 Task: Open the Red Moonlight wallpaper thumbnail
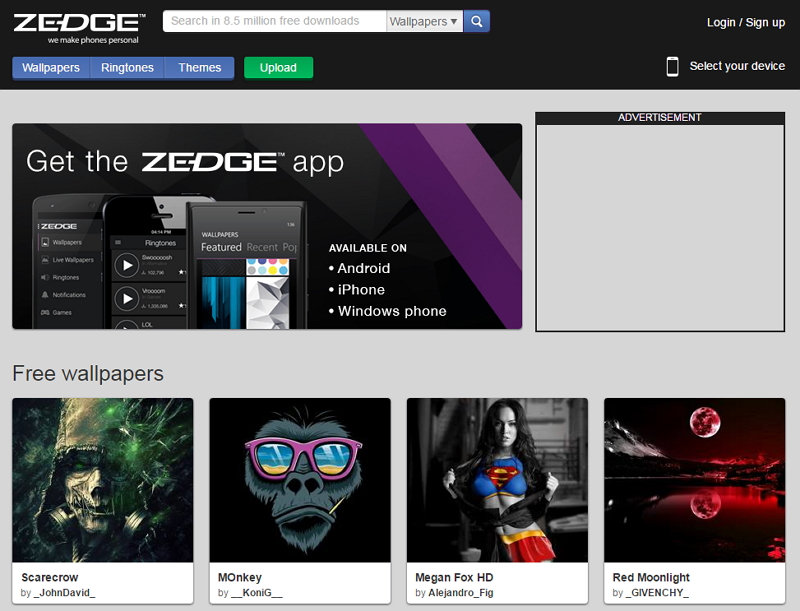(694, 480)
